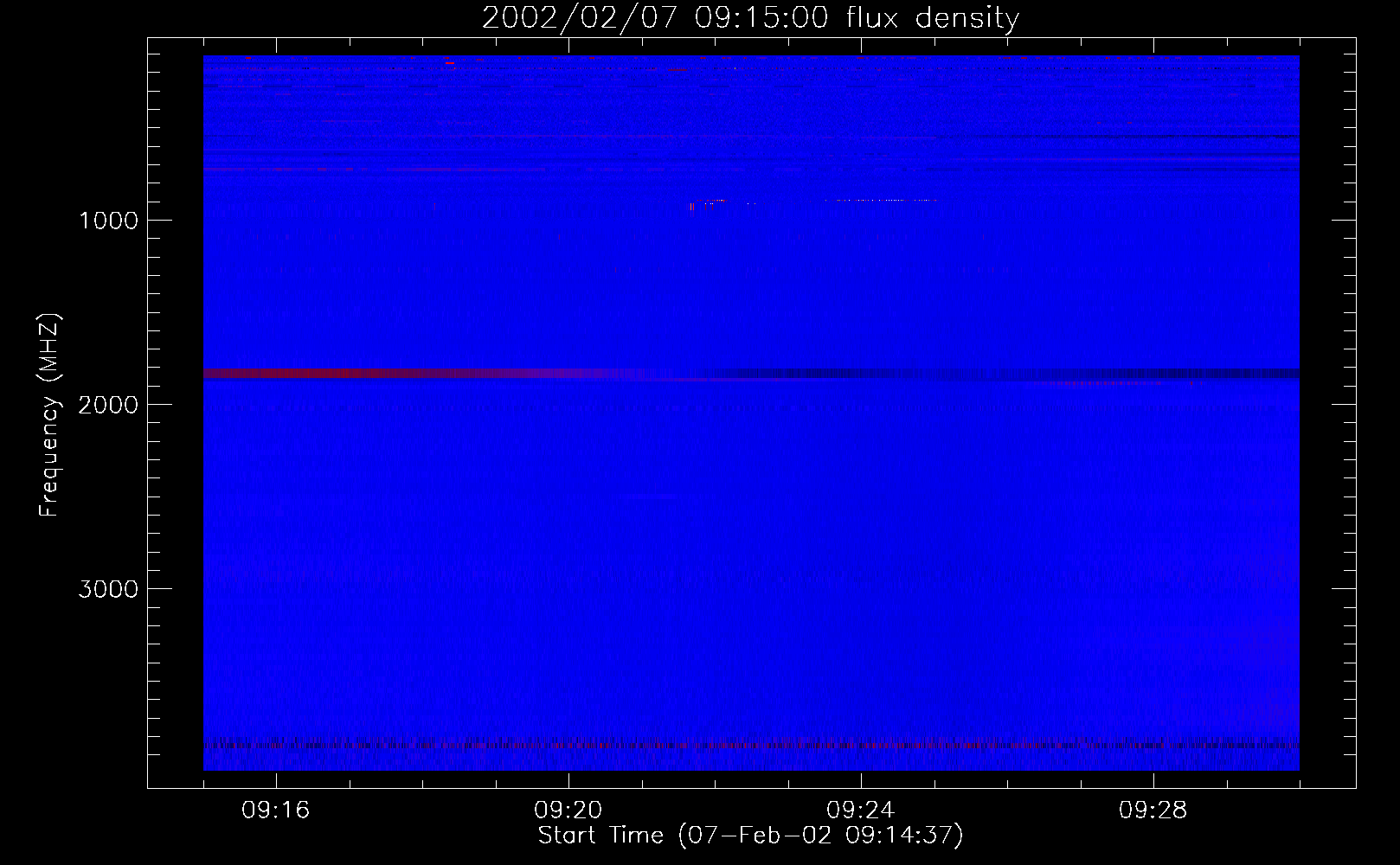
Task: Click the white dotted burst near 900 MHz
Action: tap(880, 200)
